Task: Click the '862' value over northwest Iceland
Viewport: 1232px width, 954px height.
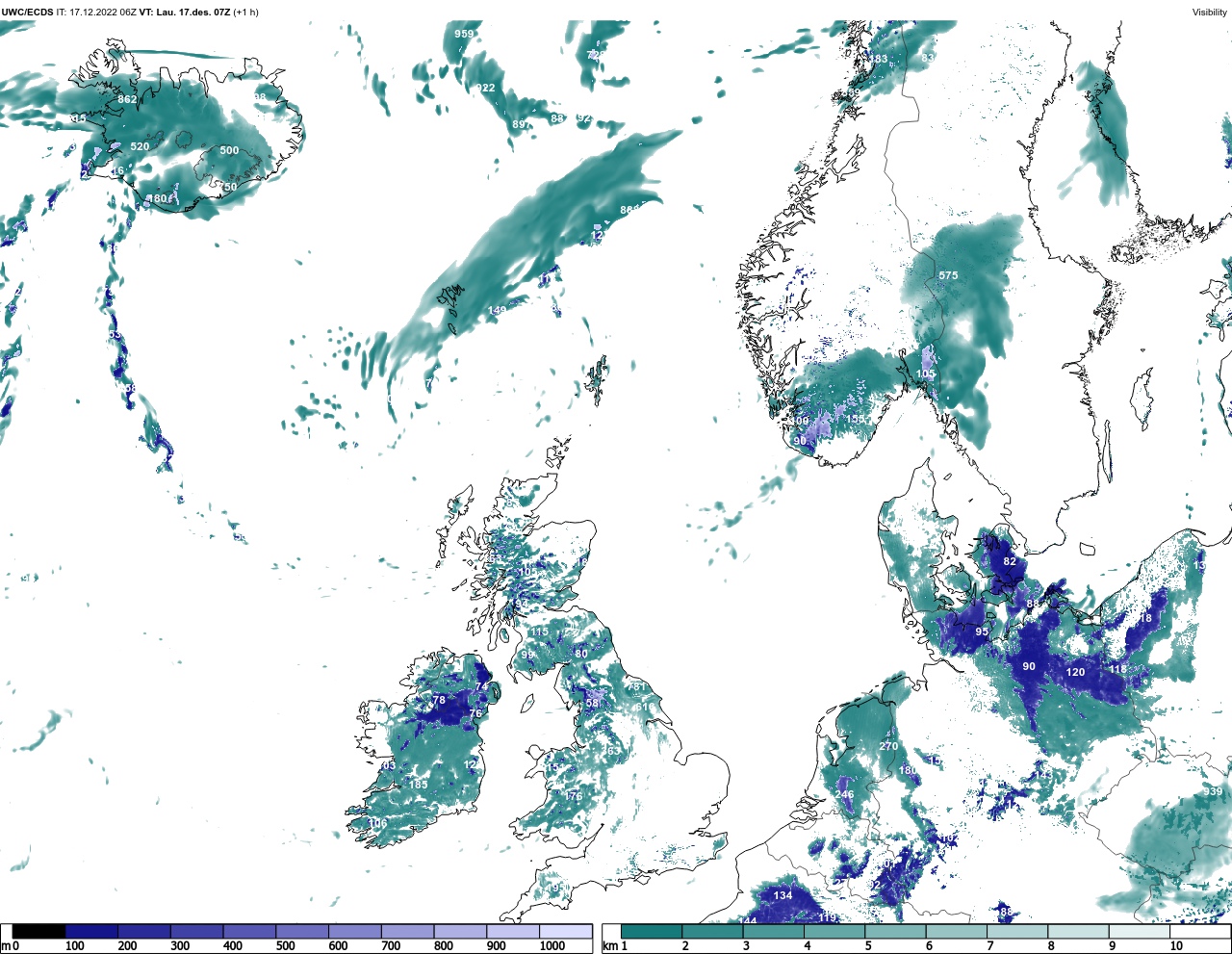Action: tap(127, 99)
